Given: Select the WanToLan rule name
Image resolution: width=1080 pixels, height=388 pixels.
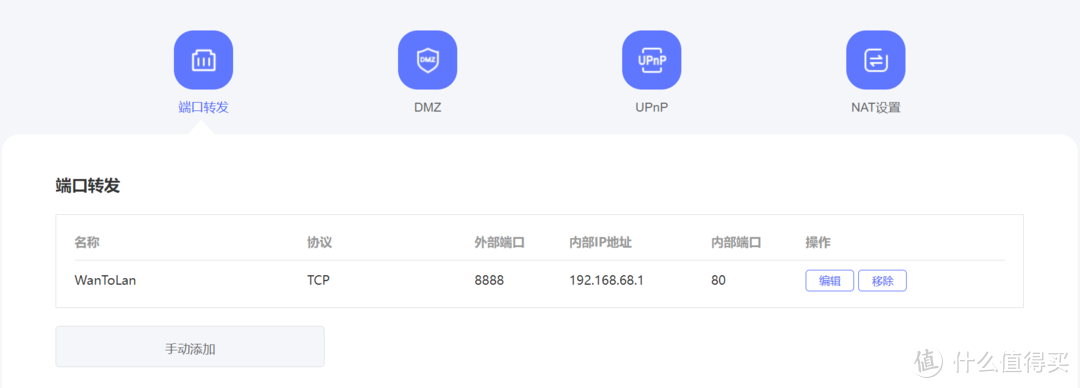Looking at the screenshot, I should click(105, 280).
